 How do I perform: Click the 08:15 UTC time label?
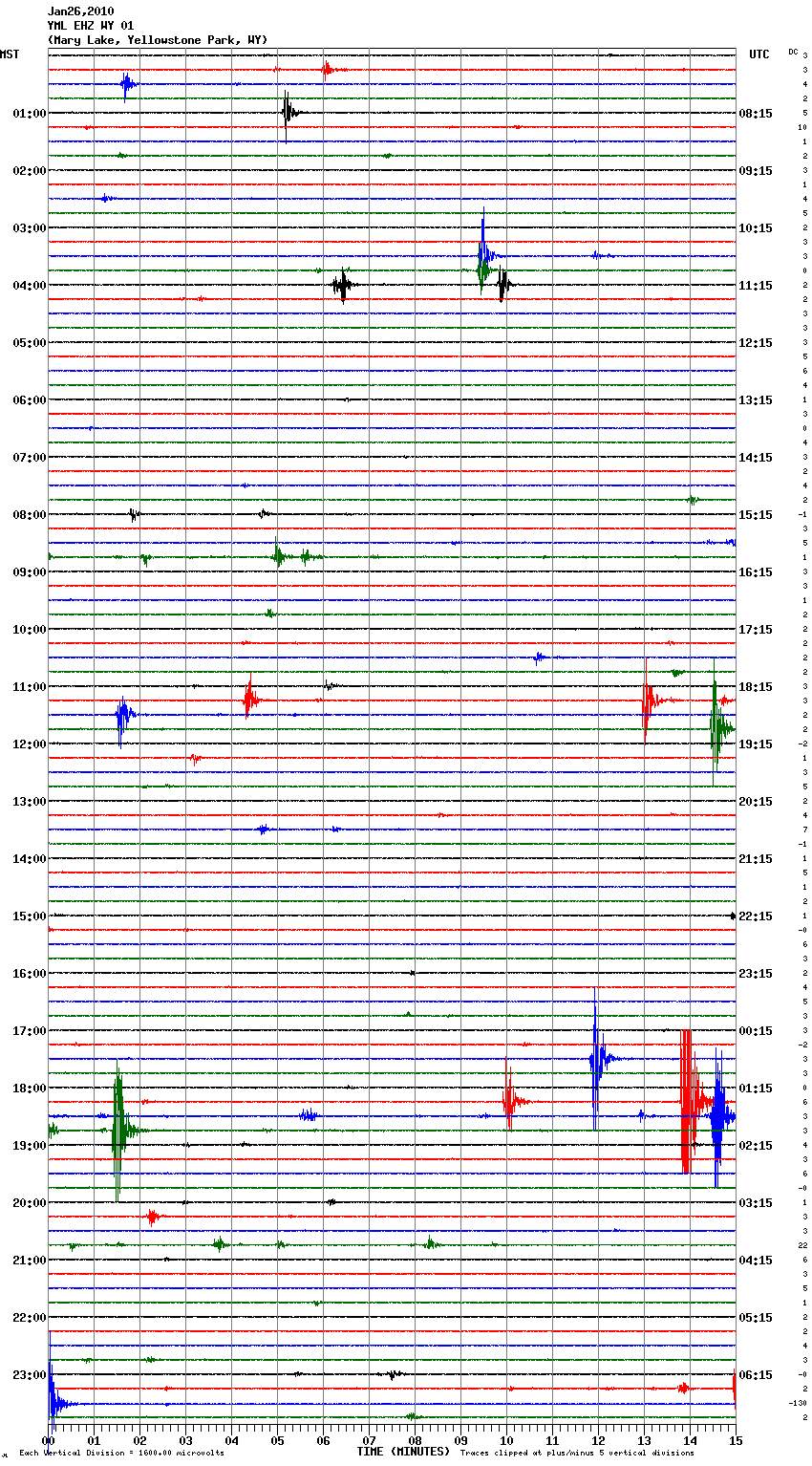coord(756,114)
